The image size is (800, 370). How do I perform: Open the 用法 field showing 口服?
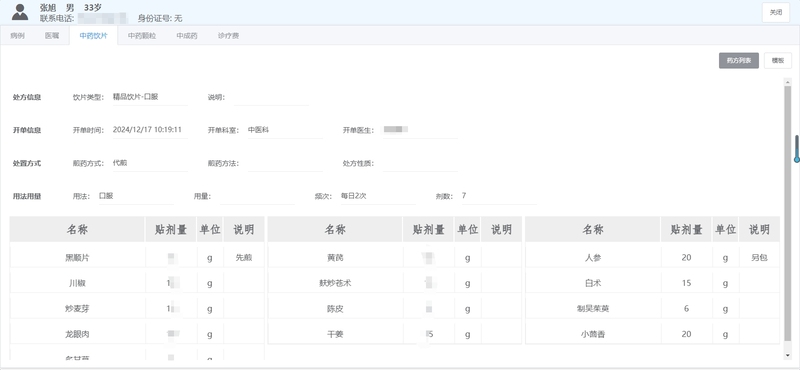tap(136, 196)
